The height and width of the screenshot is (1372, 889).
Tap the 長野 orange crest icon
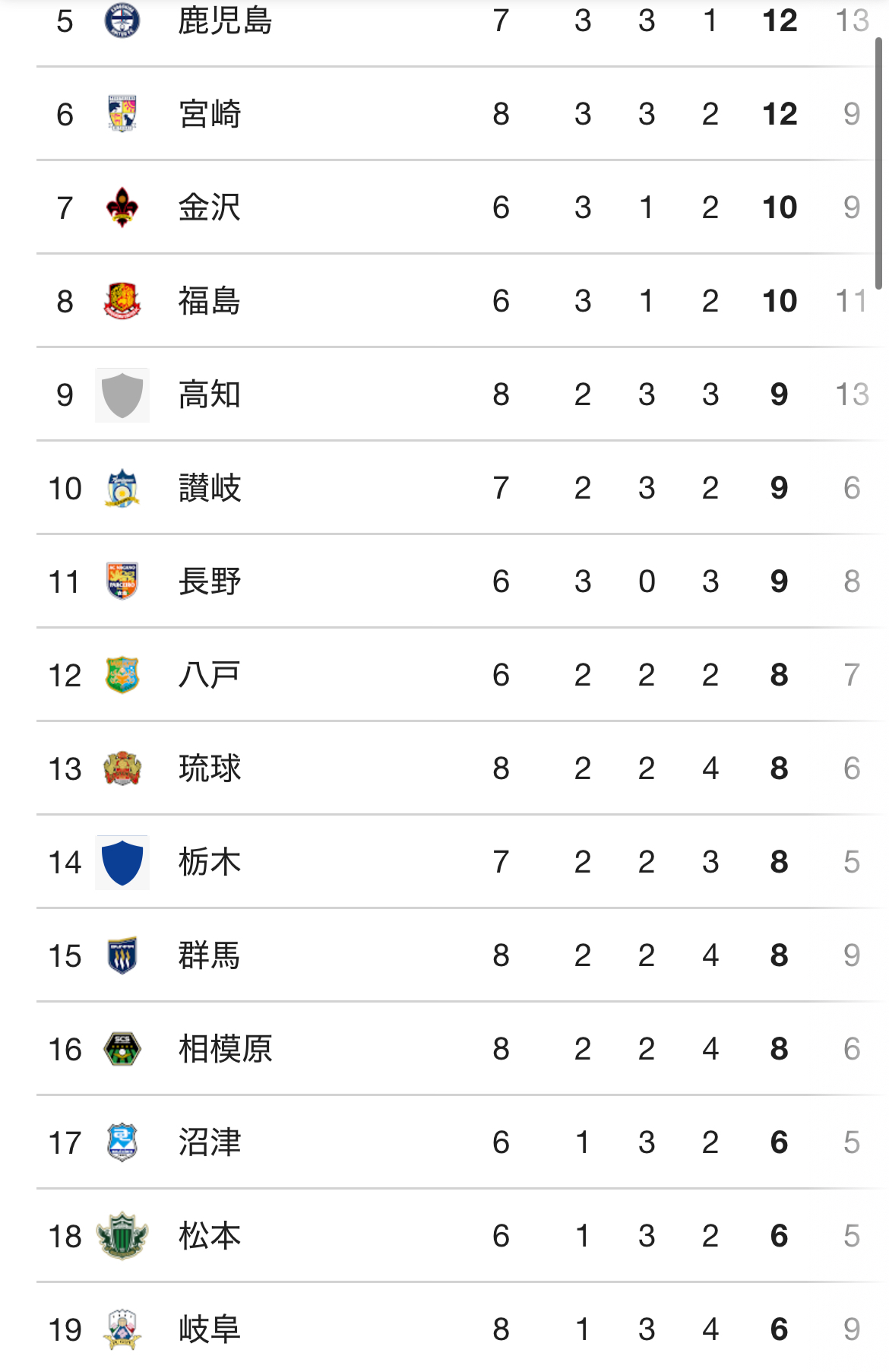(122, 581)
